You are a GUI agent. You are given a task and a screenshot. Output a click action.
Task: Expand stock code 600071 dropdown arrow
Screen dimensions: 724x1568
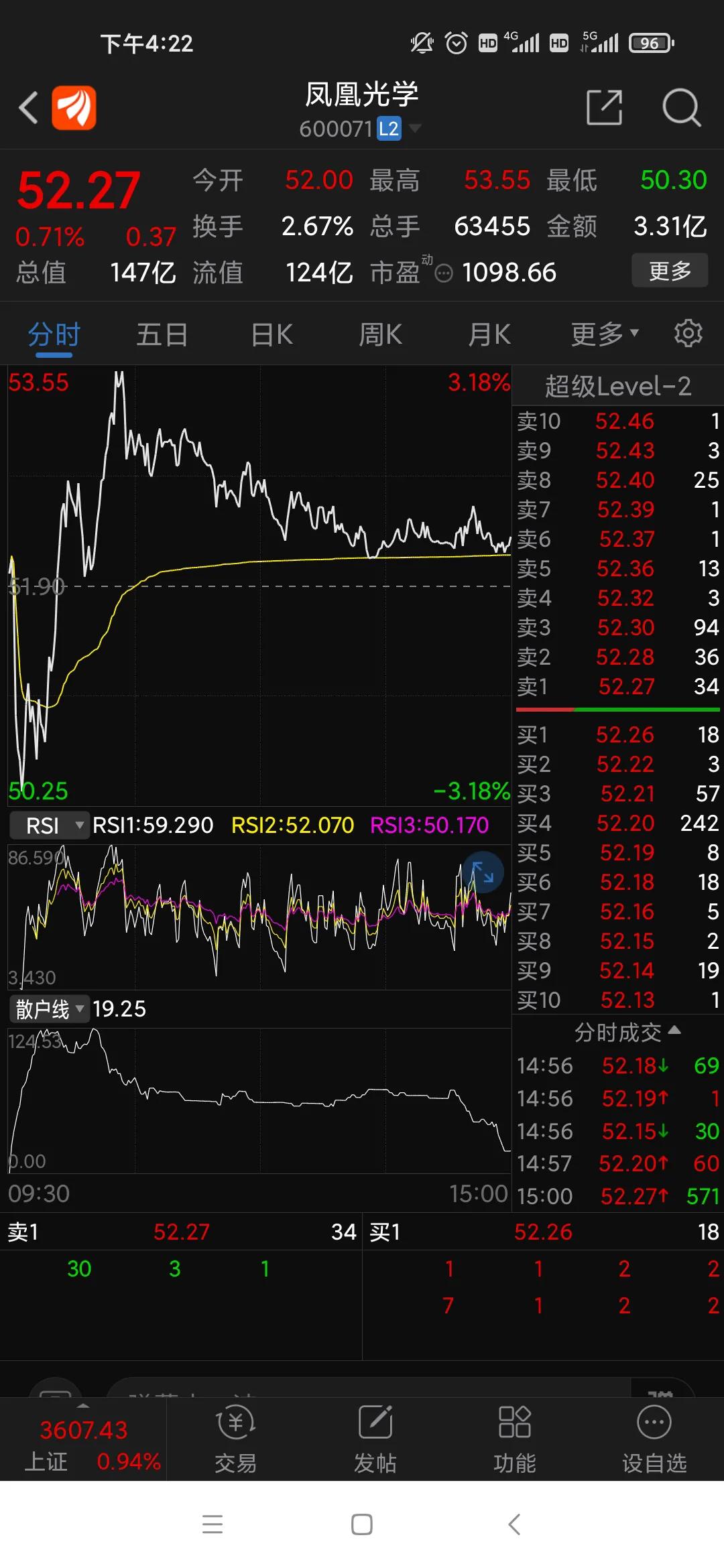[415, 127]
